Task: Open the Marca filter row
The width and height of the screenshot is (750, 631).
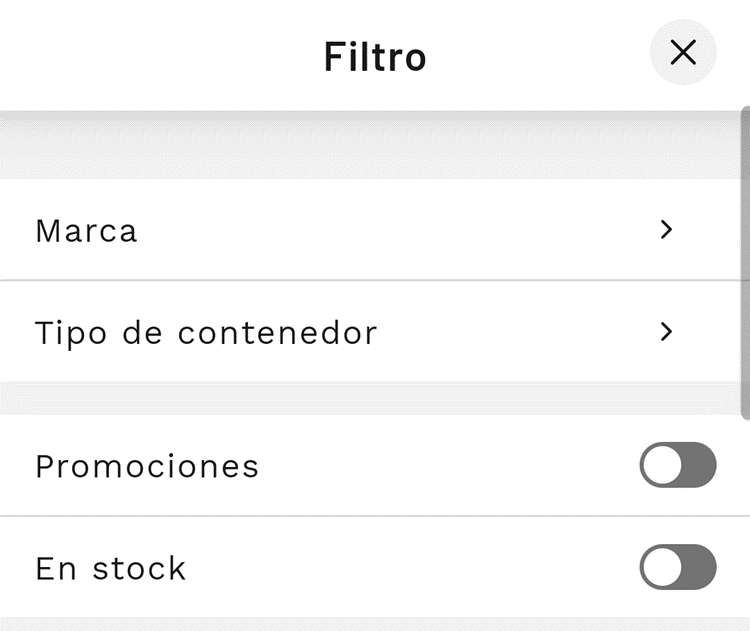Action: [370, 230]
